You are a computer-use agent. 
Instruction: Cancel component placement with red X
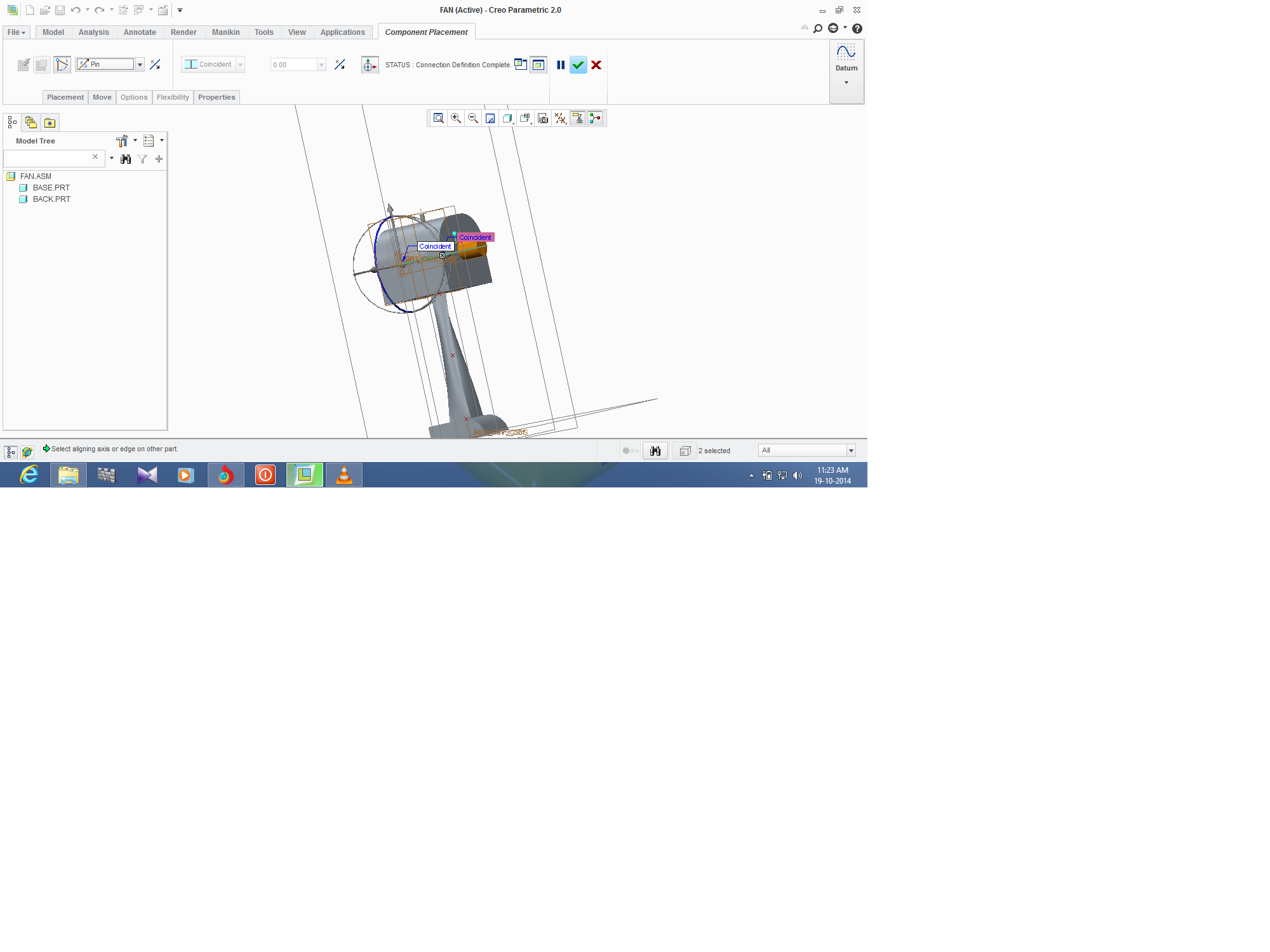(x=596, y=65)
